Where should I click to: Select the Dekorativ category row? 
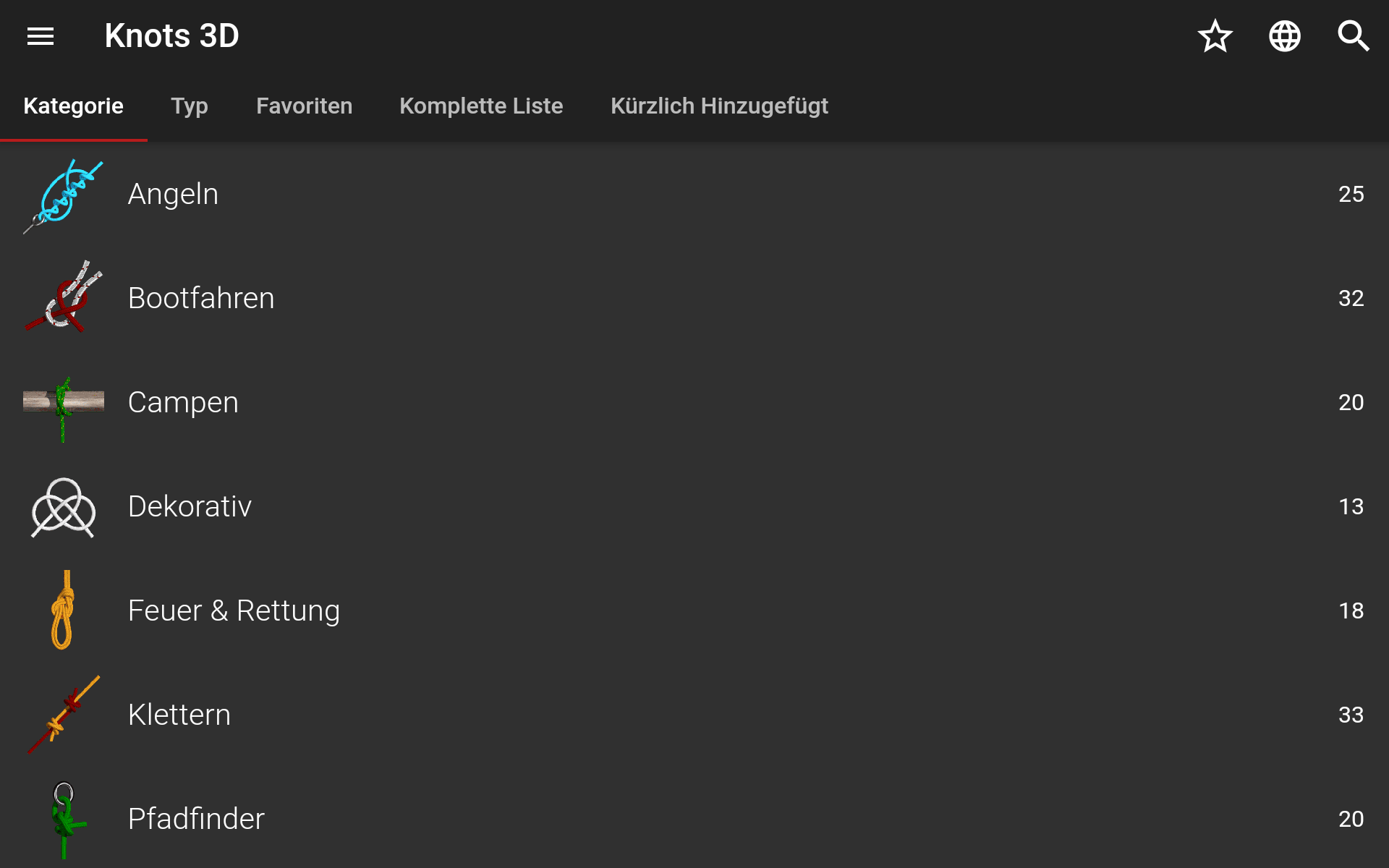click(694, 506)
